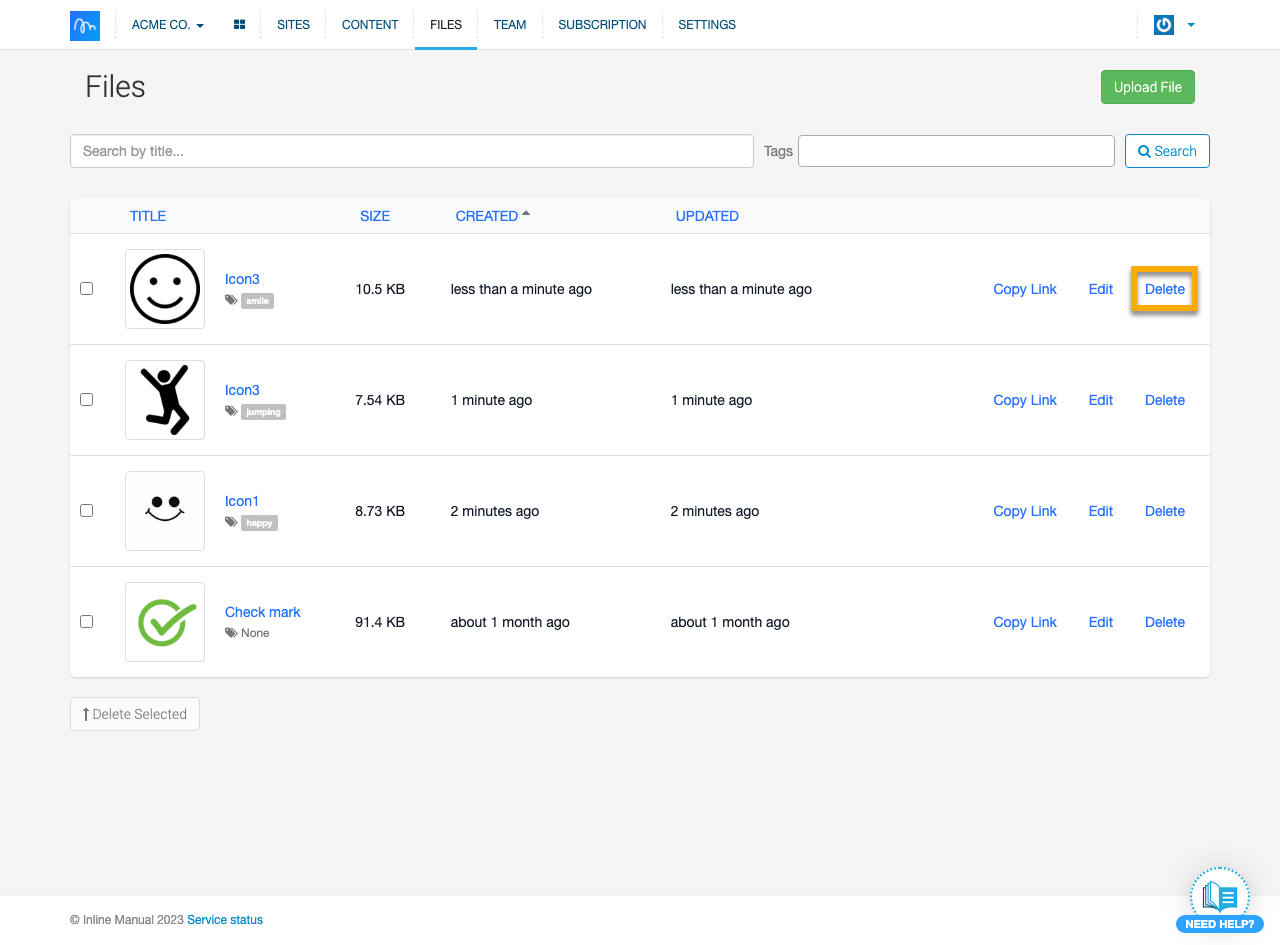Click the power user account icon
The height and width of the screenshot is (945, 1280).
[1163, 25]
